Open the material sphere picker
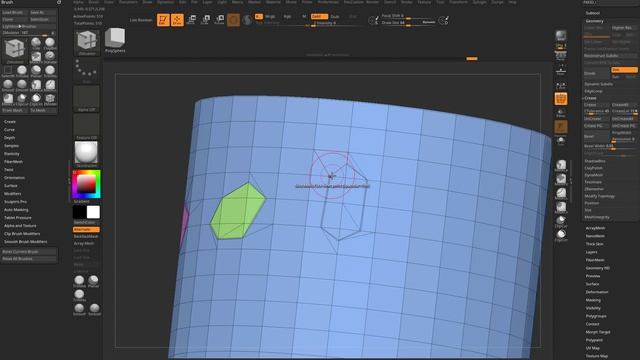 coord(86,154)
